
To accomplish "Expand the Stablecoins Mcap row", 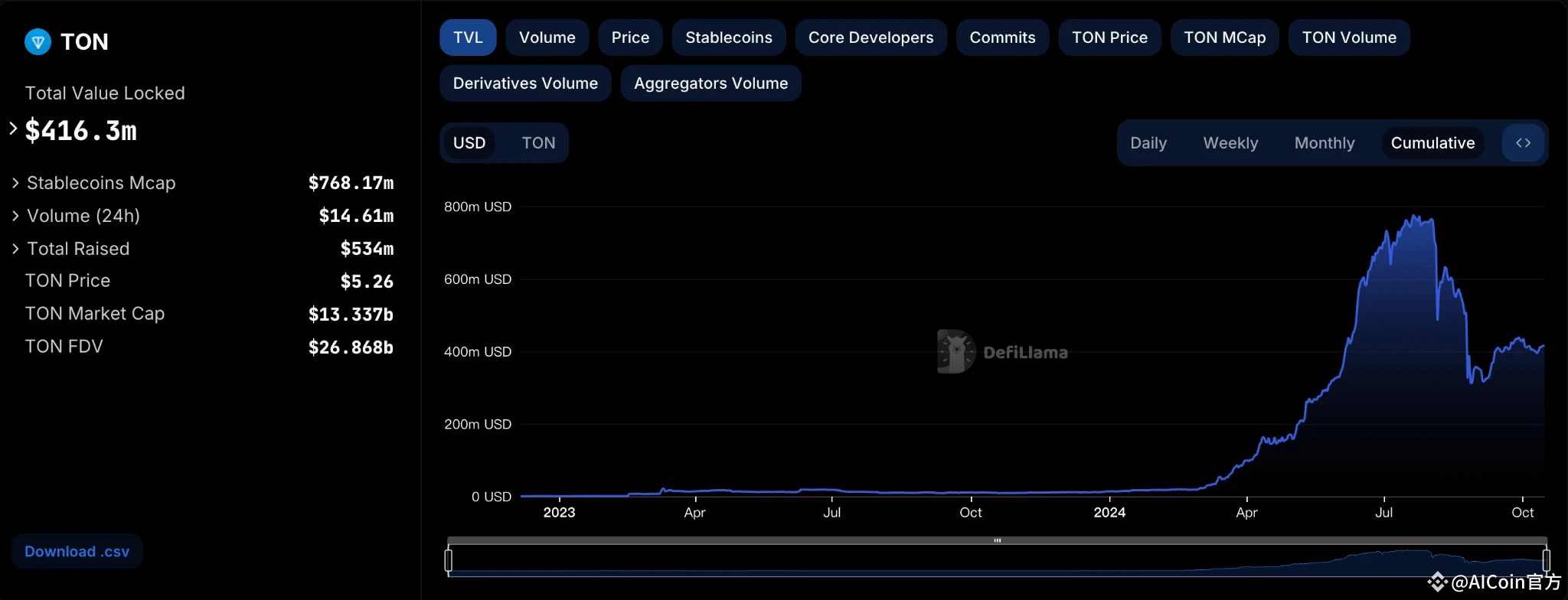I will tap(203, 183).
